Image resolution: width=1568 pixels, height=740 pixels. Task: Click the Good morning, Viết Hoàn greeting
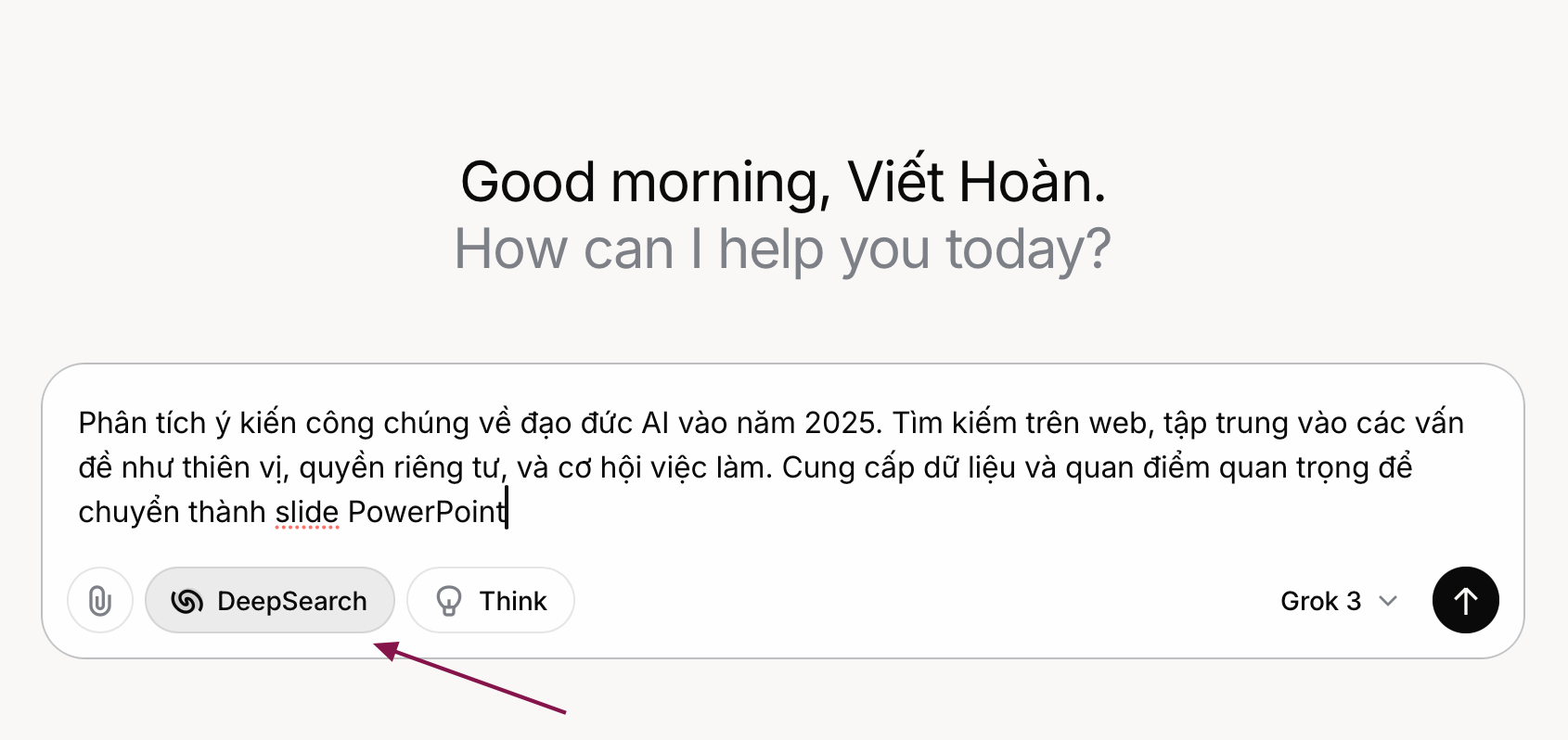(783, 182)
